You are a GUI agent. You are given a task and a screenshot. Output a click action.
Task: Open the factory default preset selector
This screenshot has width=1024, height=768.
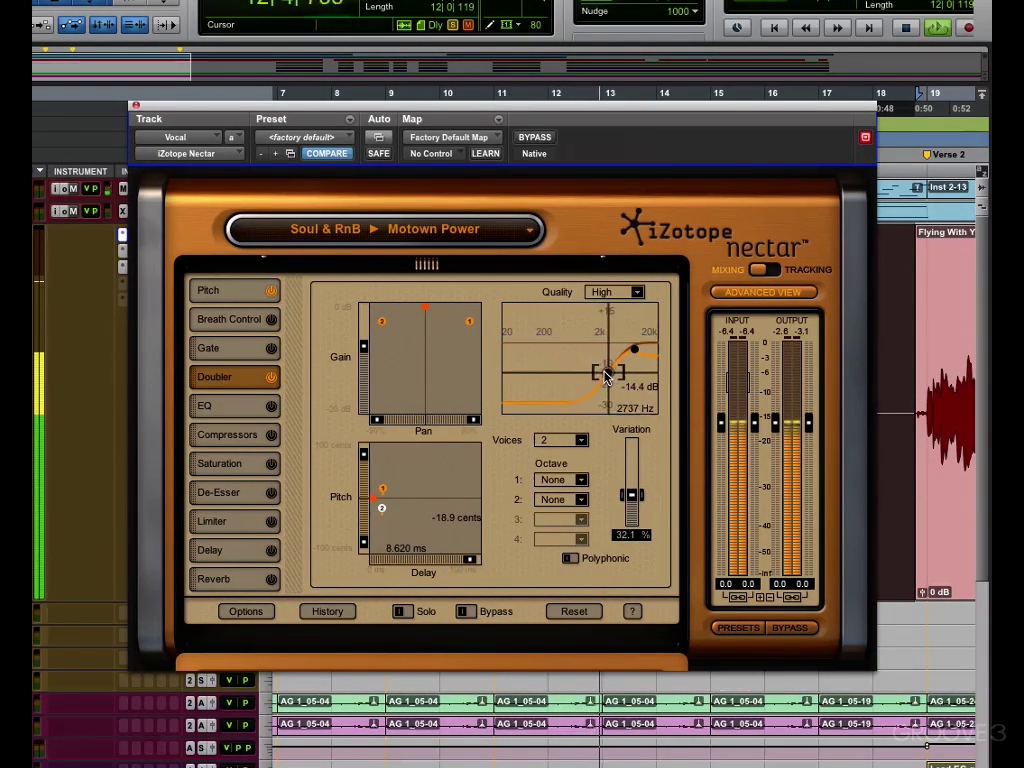click(x=304, y=137)
